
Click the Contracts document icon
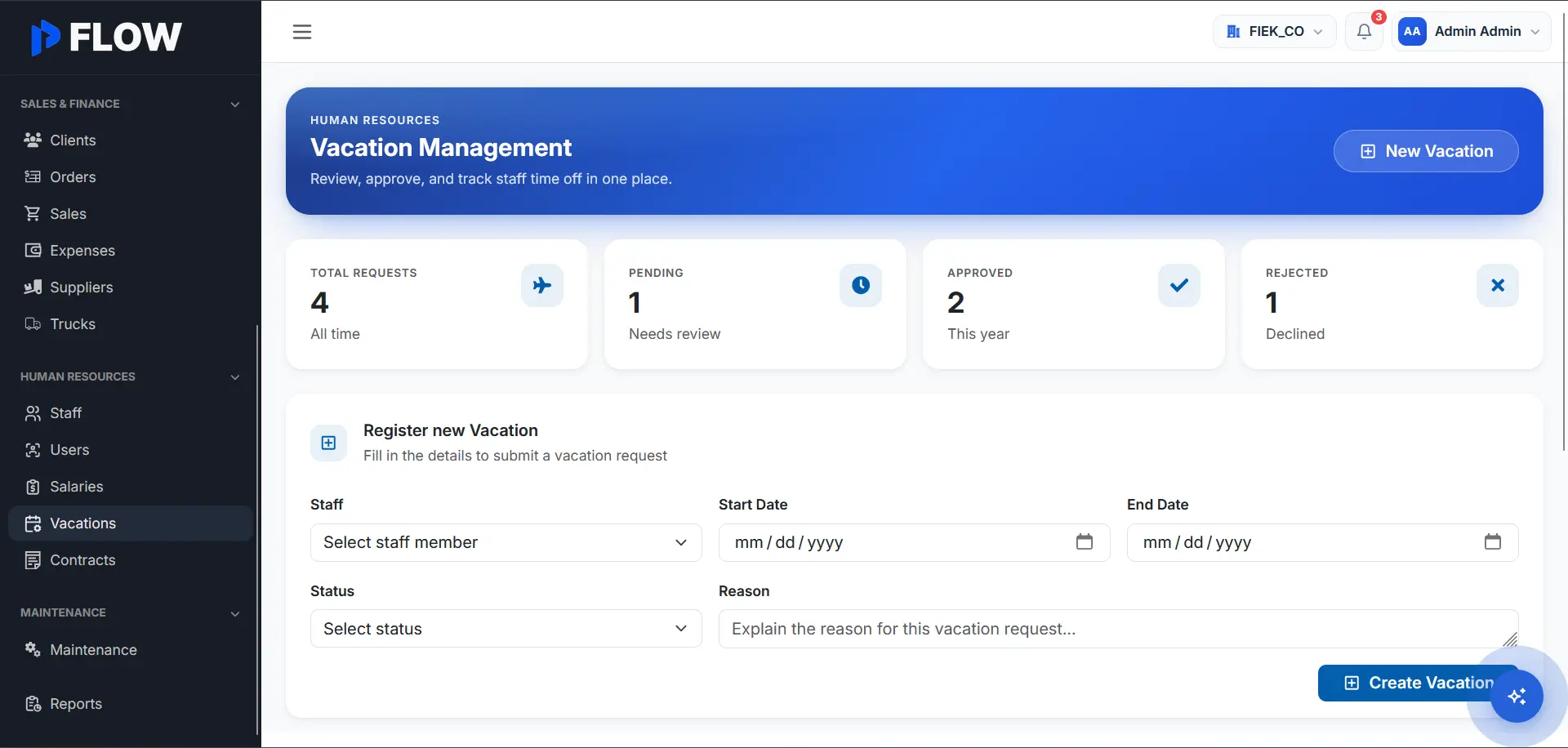point(33,560)
